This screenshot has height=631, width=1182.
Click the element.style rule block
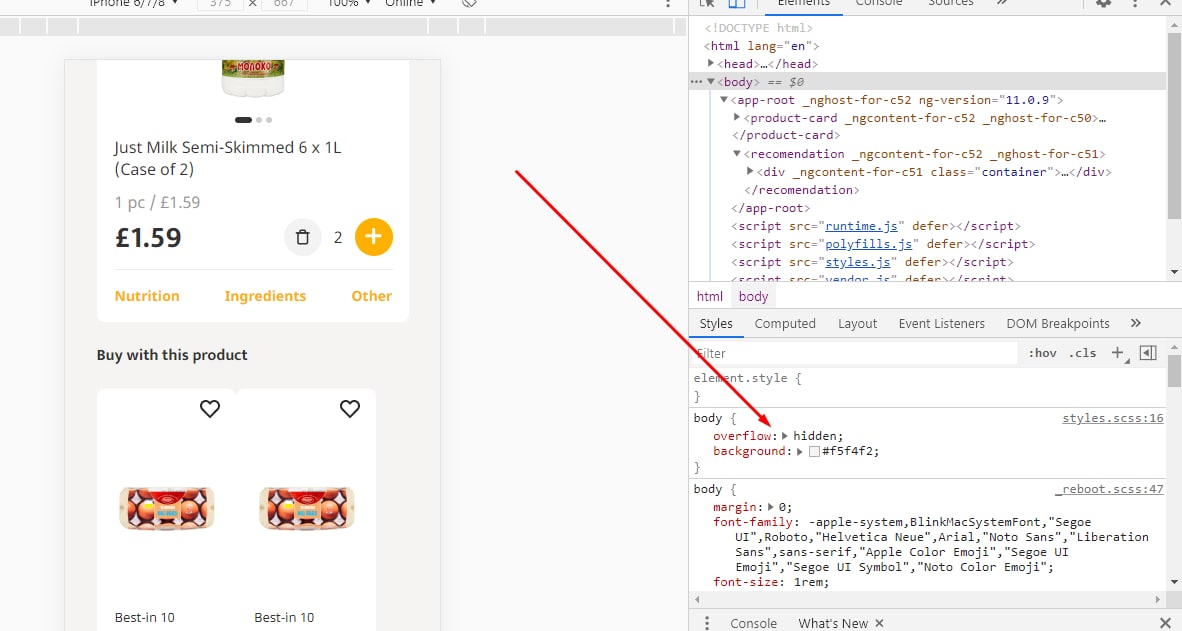coord(927,387)
